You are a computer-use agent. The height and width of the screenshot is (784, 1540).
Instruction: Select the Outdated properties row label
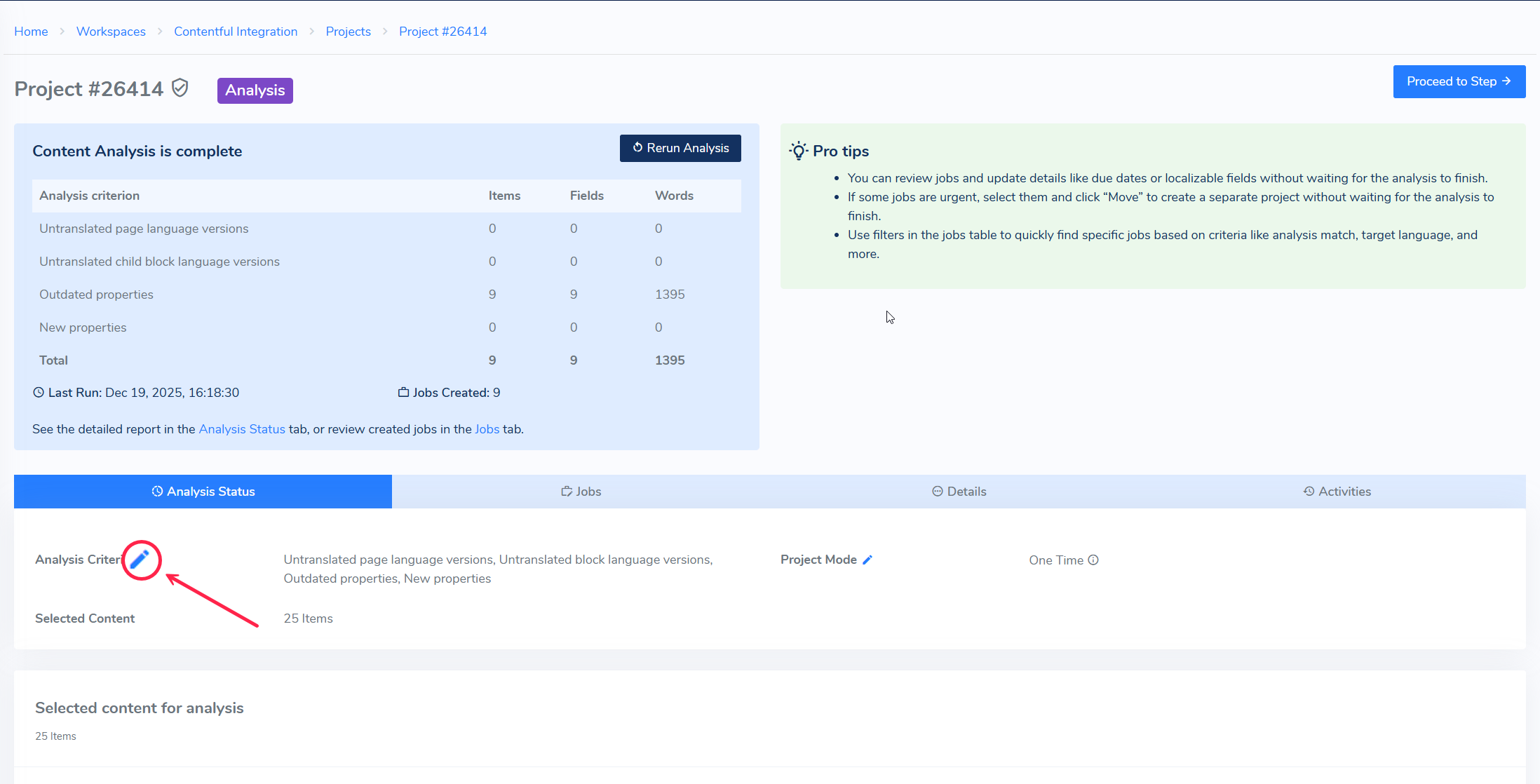point(96,295)
